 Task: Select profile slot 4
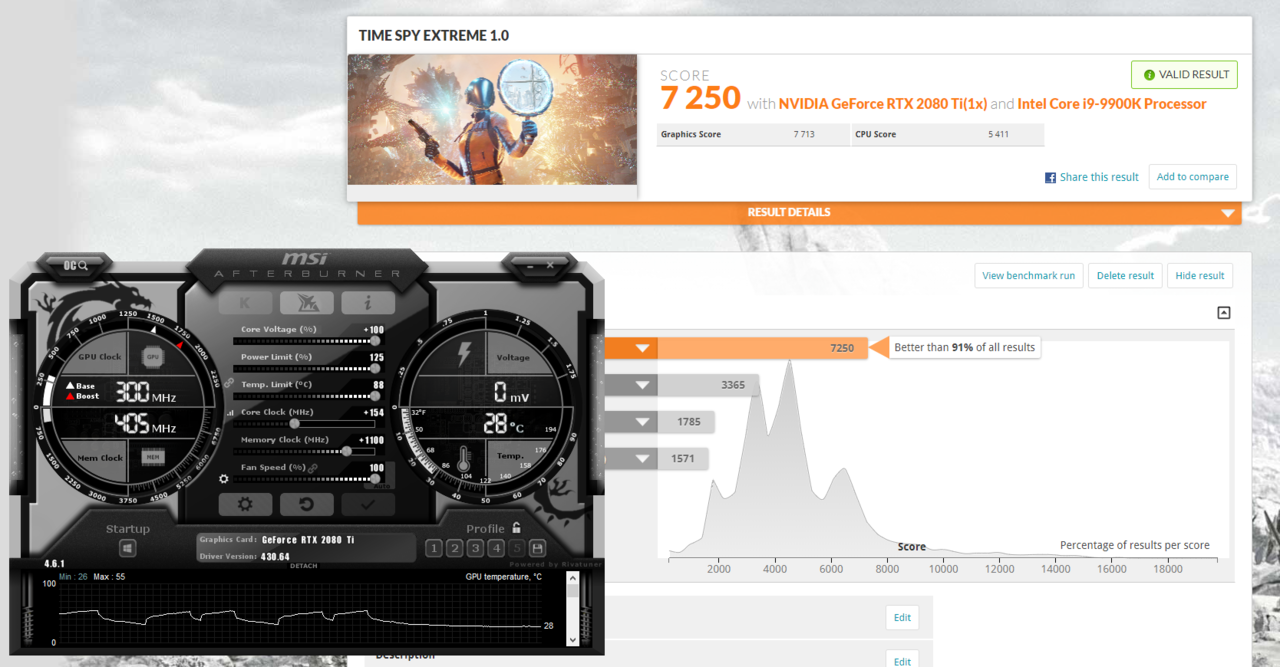point(496,548)
